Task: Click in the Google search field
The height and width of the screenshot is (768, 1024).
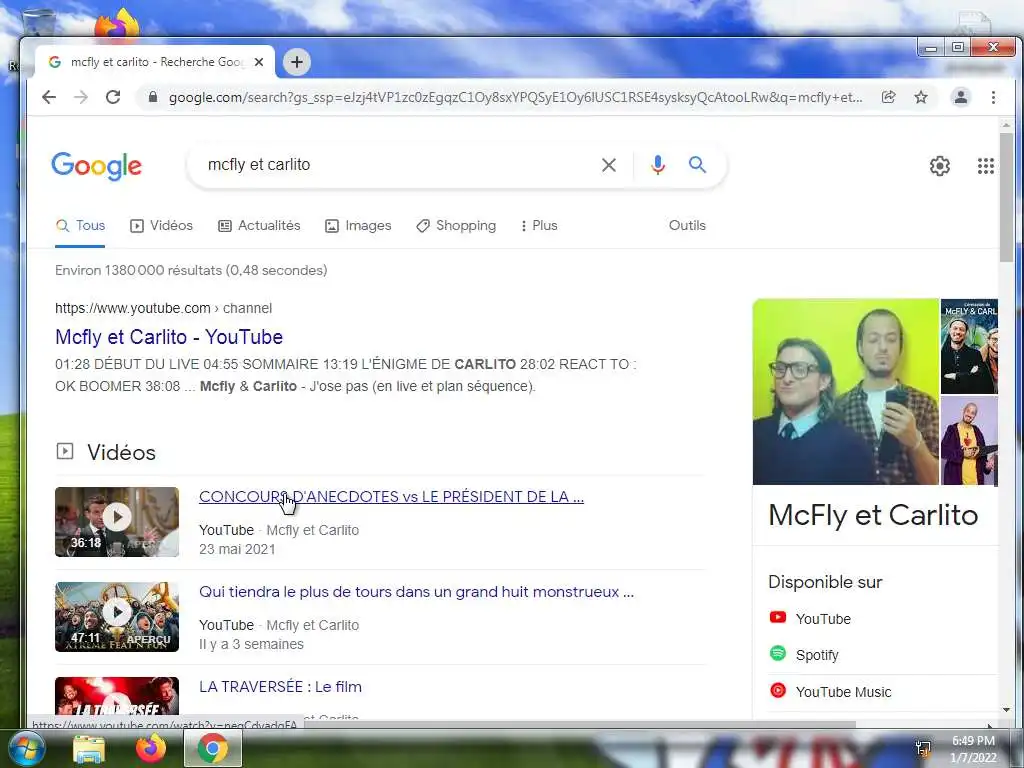Action: tap(398, 165)
